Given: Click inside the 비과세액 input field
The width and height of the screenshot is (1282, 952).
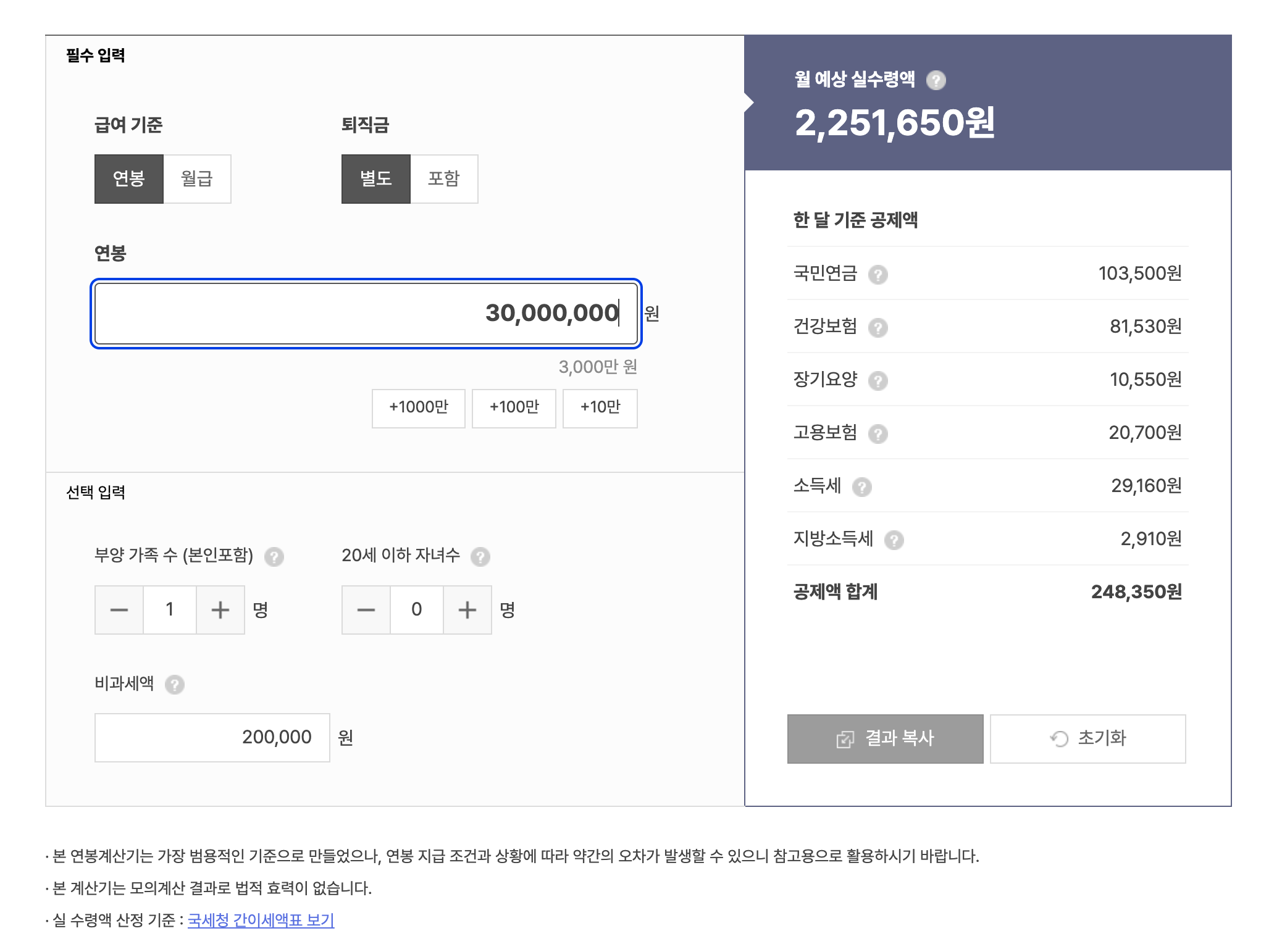Looking at the screenshot, I should pyautogui.click(x=212, y=737).
